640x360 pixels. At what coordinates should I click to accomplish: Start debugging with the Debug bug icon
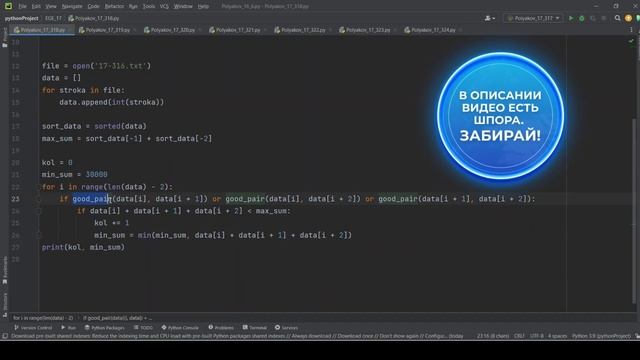click(582, 18)
